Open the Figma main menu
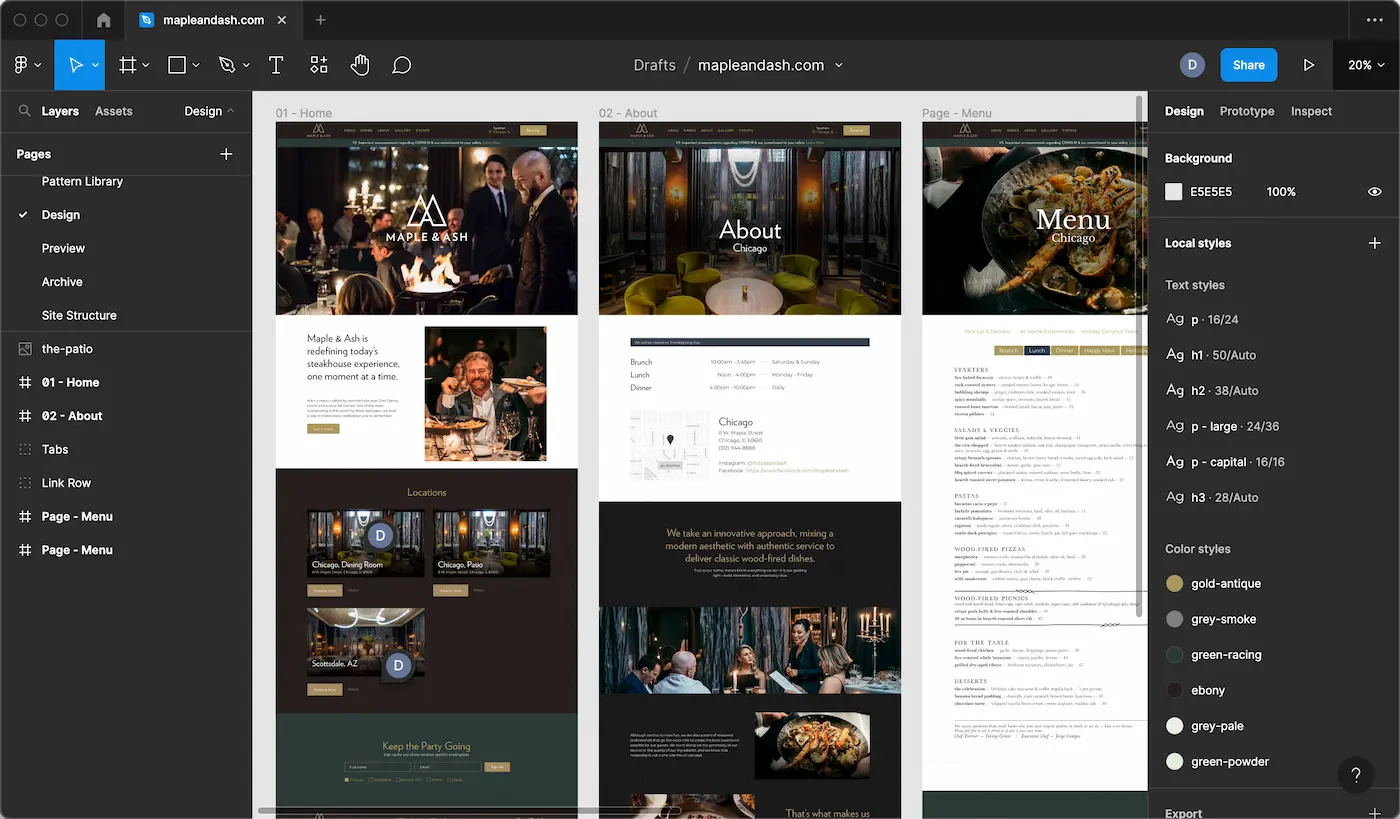The width and height of the screenshot is (1400, 819). pos(21,65)
